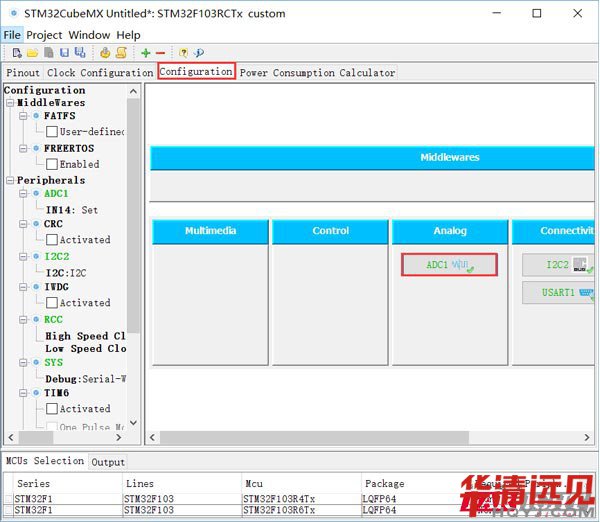
Task: Click the red minus toolbar icon
Action: [160, 53]
